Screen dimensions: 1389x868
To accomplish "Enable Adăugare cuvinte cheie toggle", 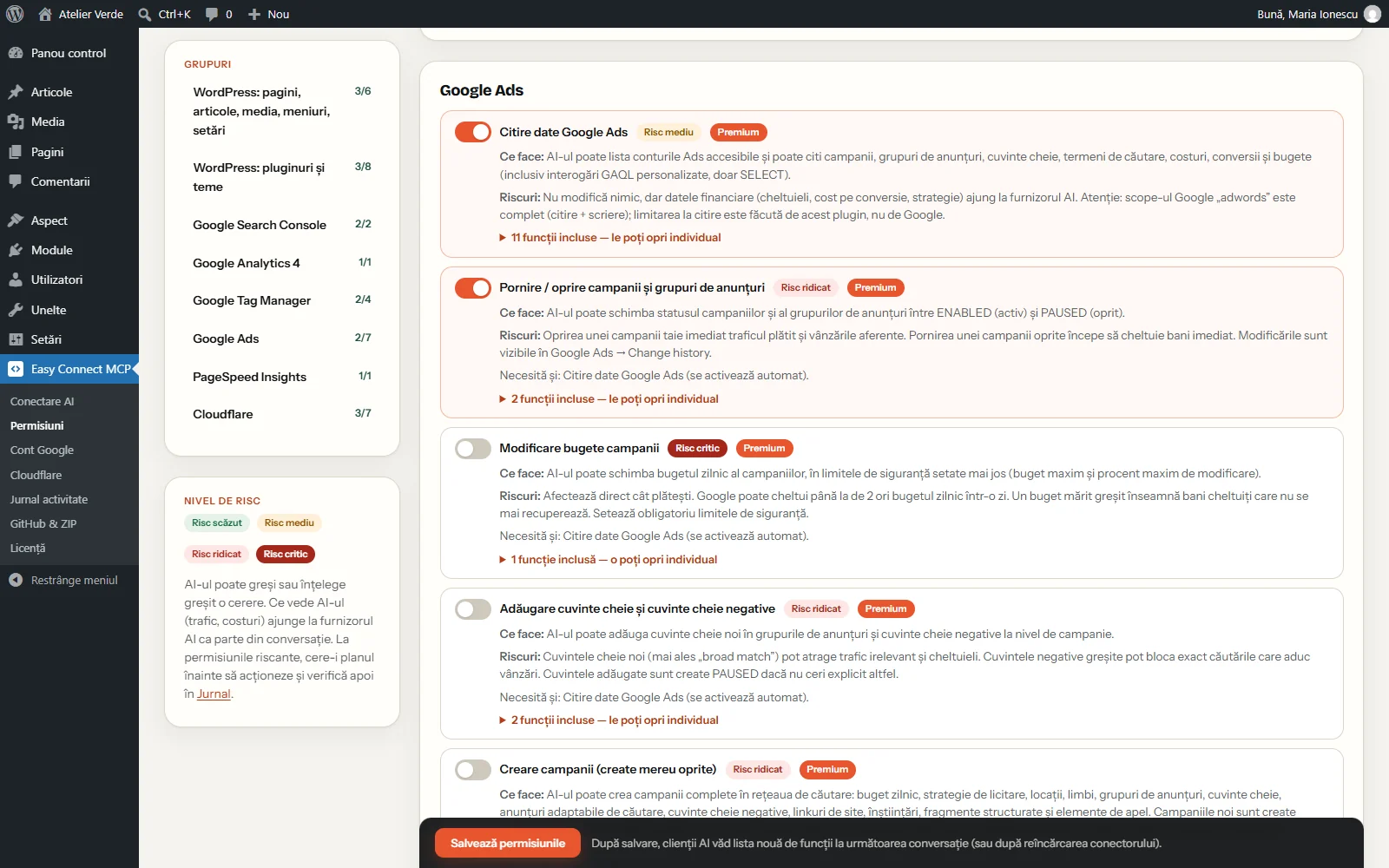I will [x=473, y=609].
